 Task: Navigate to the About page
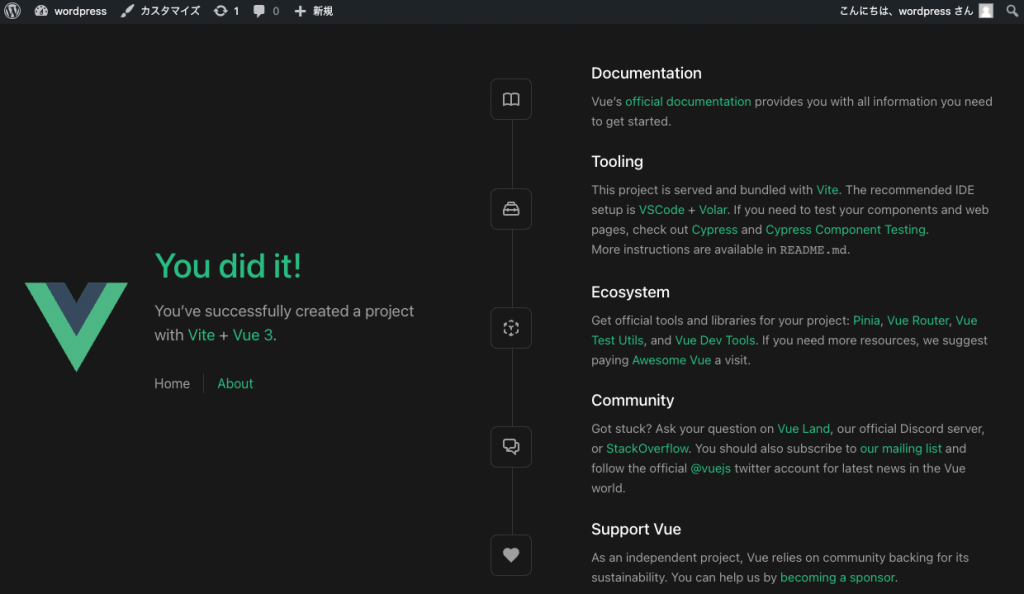pyautogui.click(x=235, y=384)
